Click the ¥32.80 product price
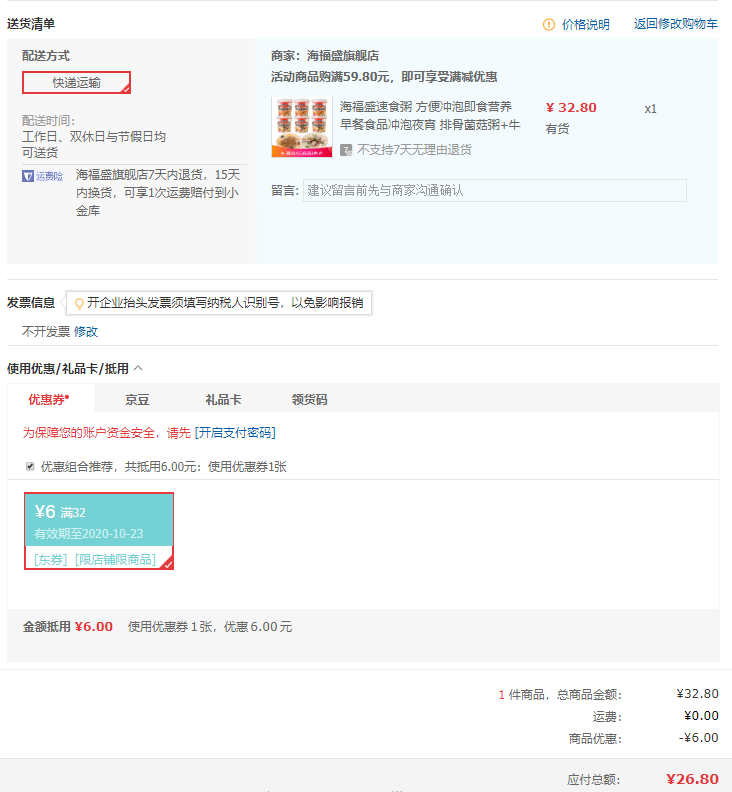The width and height of the screenshot is (732, 792). tap(571, 108)
